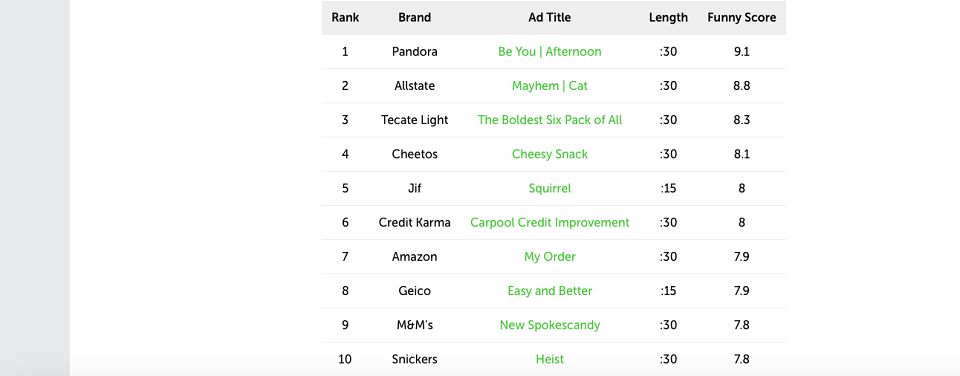Click the 'Ad Title' column header

549,18
